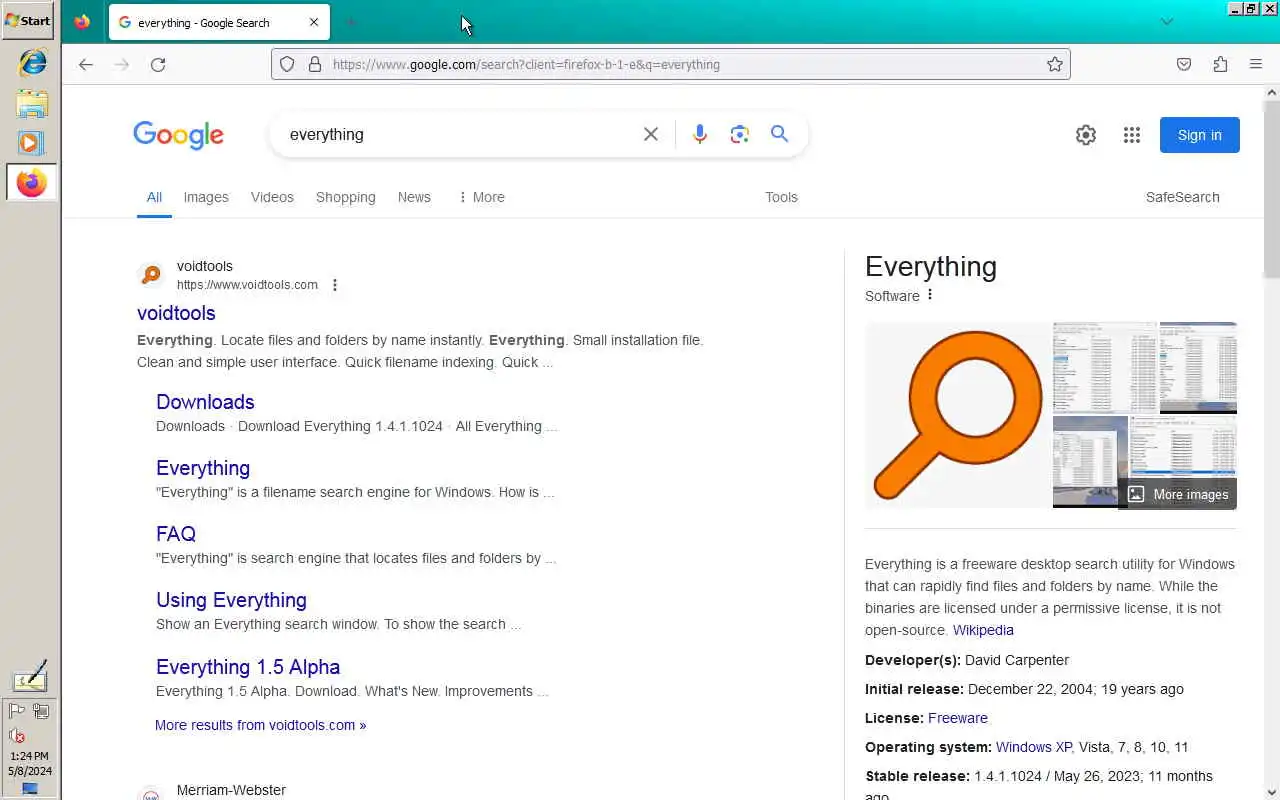Click More results from voidtools.com

click(260, 725)
